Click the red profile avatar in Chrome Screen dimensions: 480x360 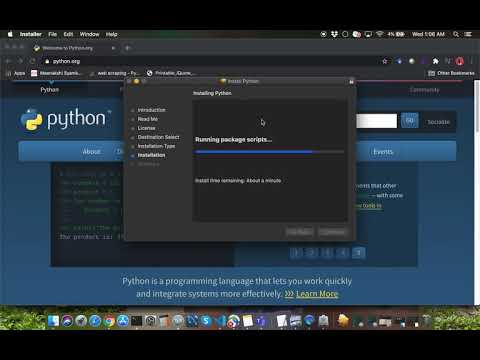click(460, 61)
